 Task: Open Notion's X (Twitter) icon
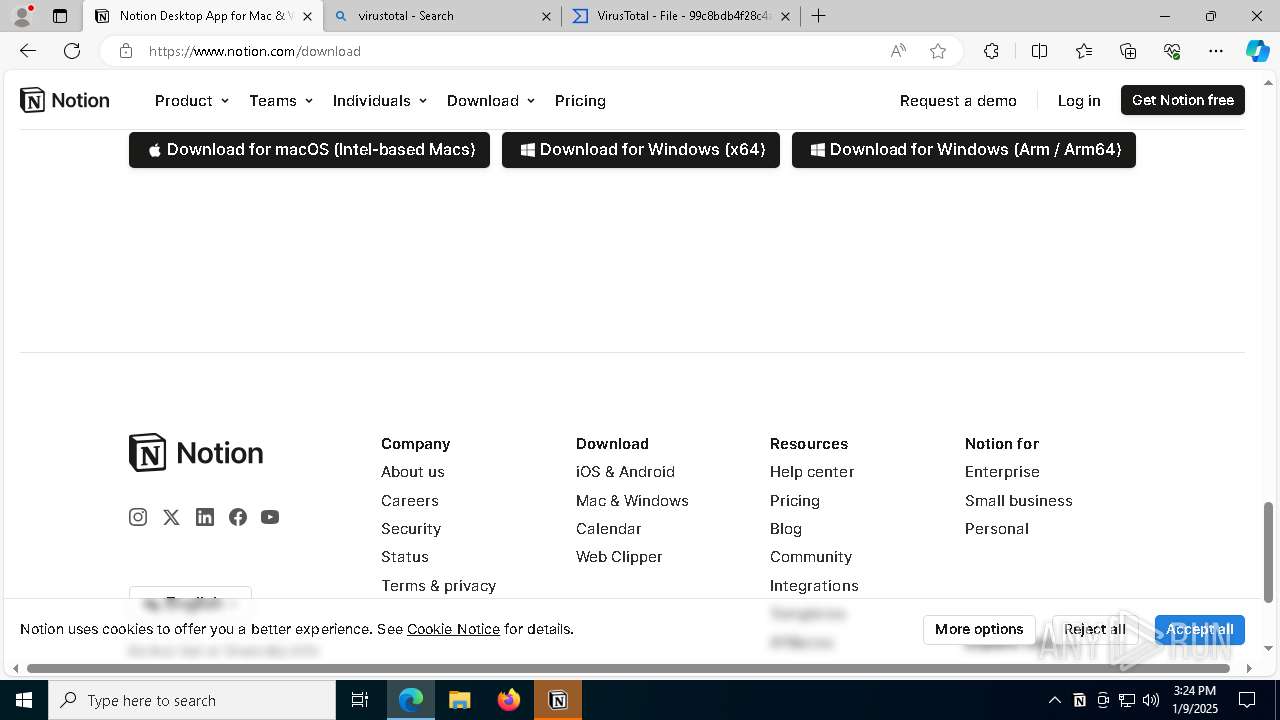(171, 517)
